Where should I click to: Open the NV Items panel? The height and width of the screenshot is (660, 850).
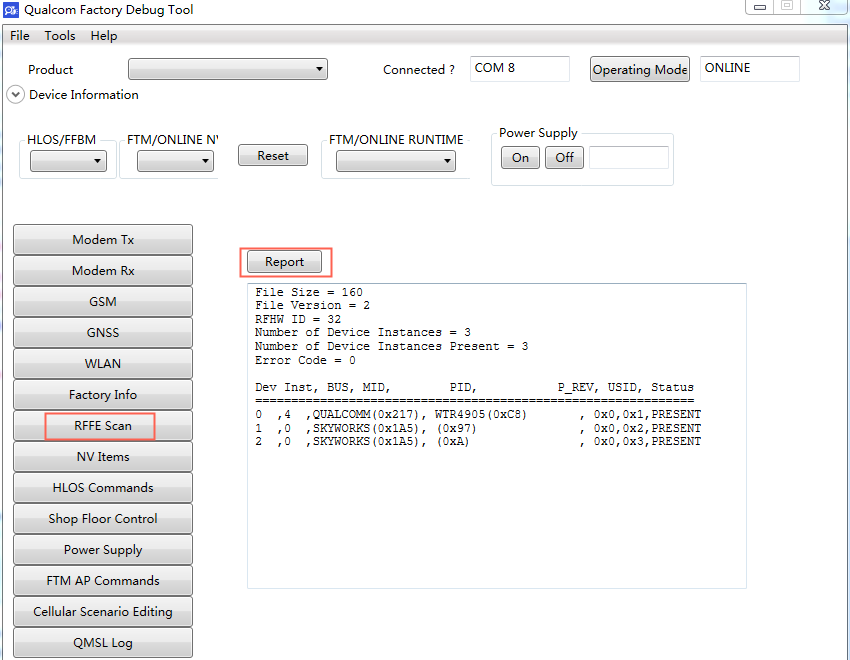pyautogui.click(x=102, y=456)
